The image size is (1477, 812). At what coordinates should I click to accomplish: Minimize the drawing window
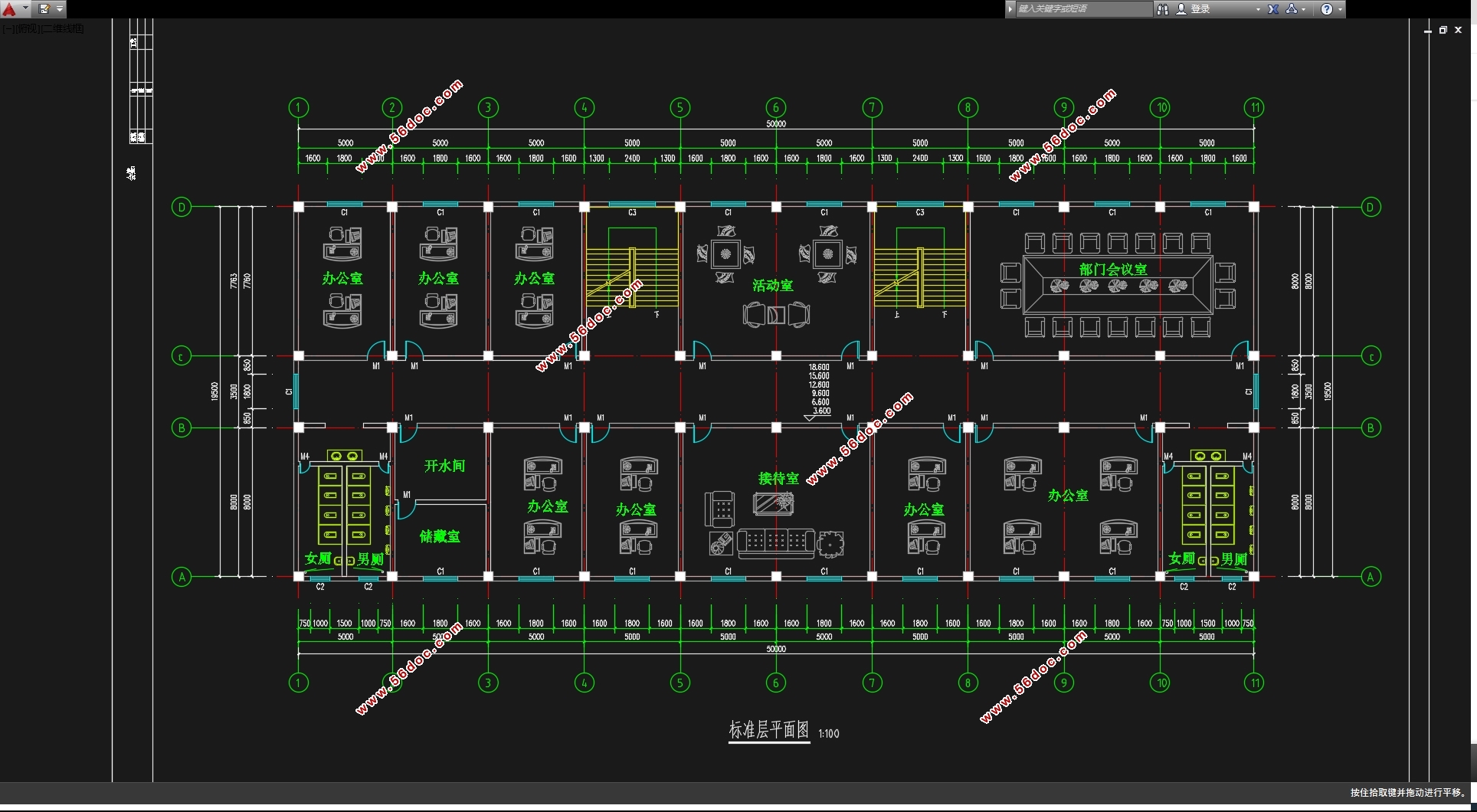coord(1428,31)
